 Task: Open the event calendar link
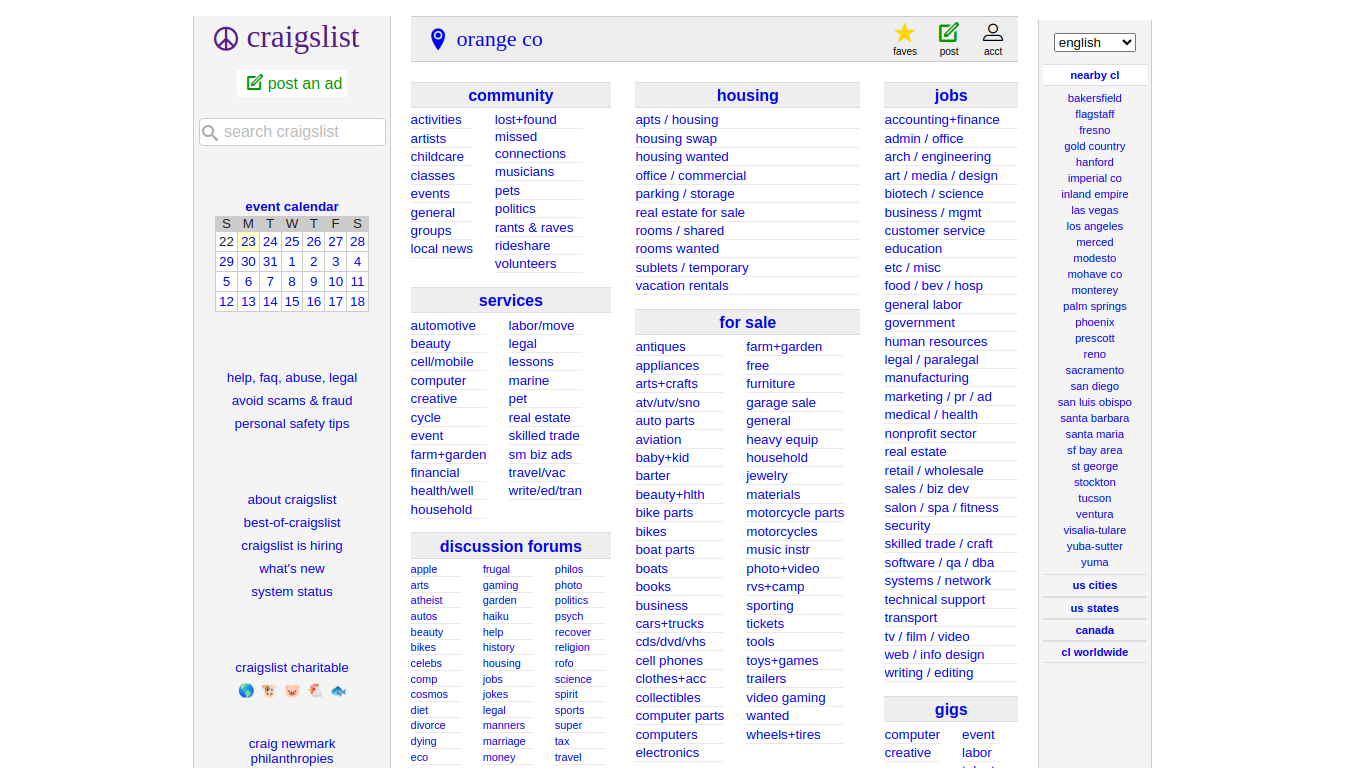click(292, 207)
